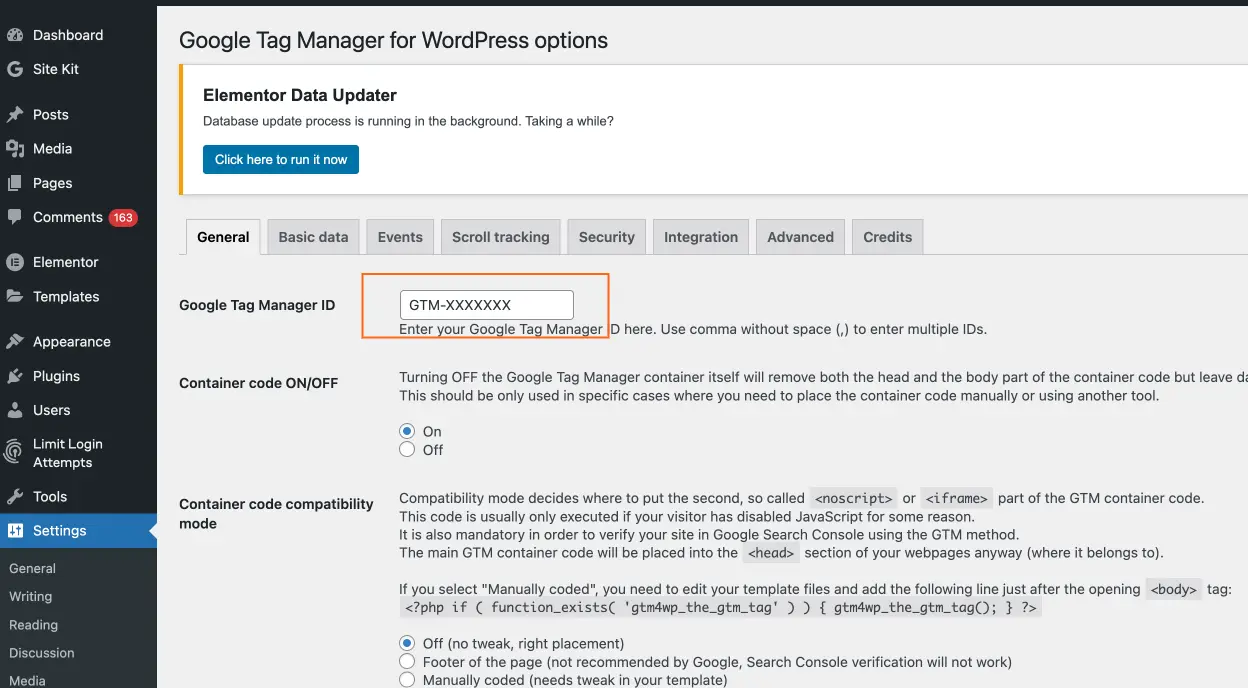Open General under Settings submenu
The height and width of the screenshot is (688, 1248).
coord(33,568)
